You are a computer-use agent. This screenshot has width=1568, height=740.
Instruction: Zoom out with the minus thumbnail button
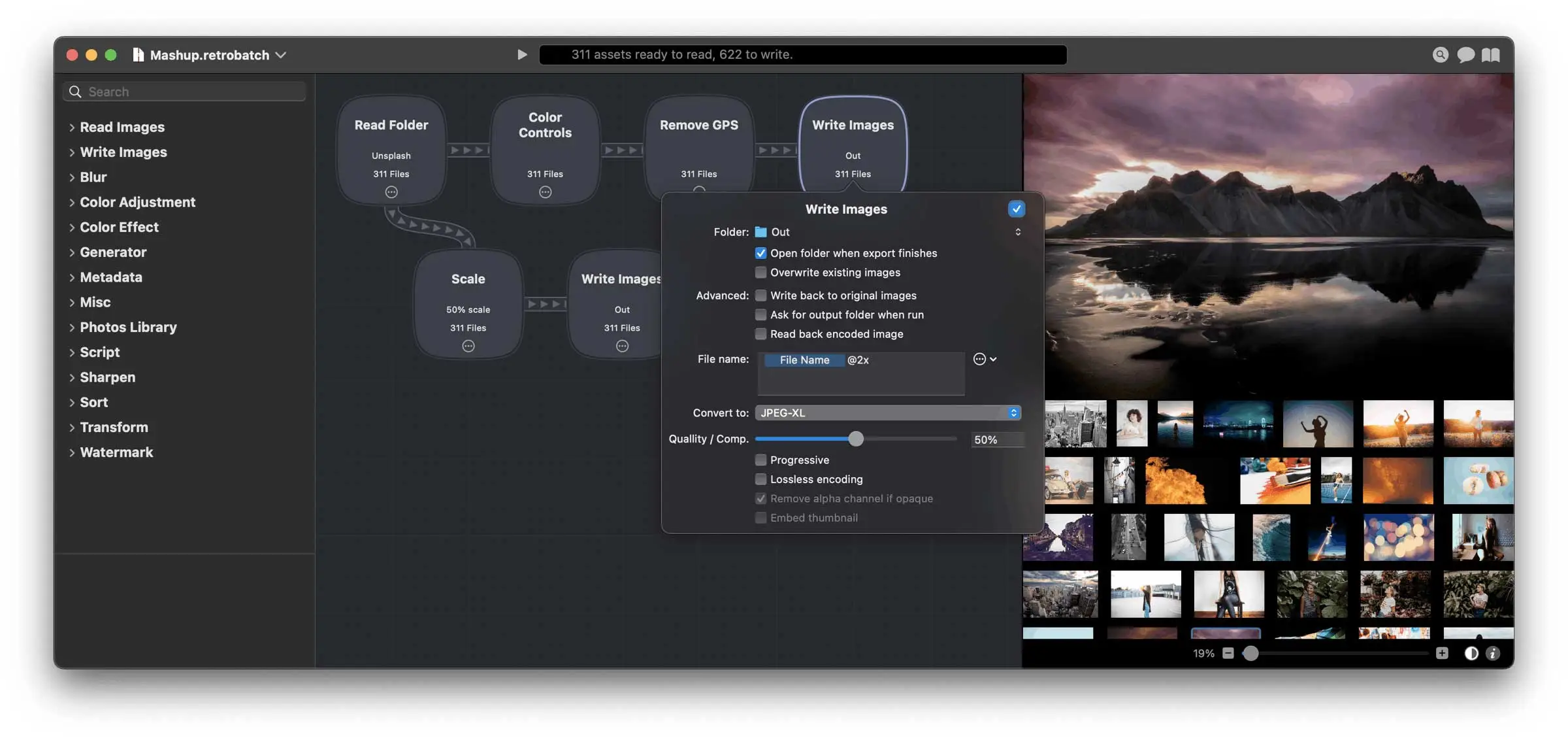point(1228,654)
